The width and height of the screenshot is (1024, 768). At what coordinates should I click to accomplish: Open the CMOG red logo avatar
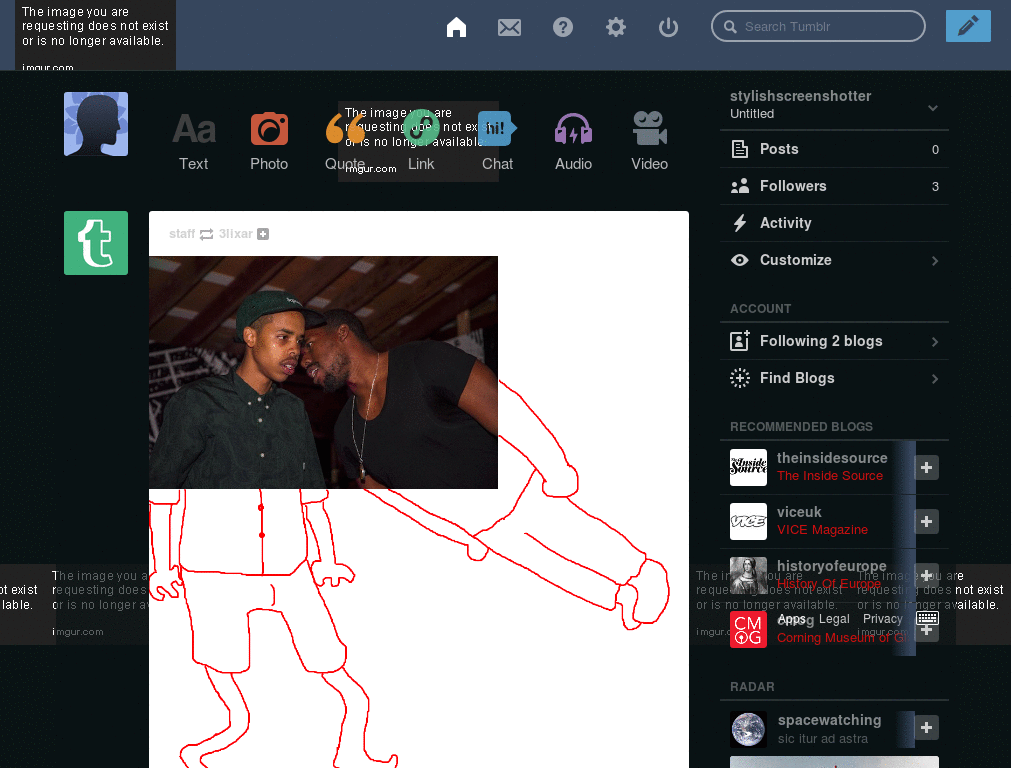[748, 630]
